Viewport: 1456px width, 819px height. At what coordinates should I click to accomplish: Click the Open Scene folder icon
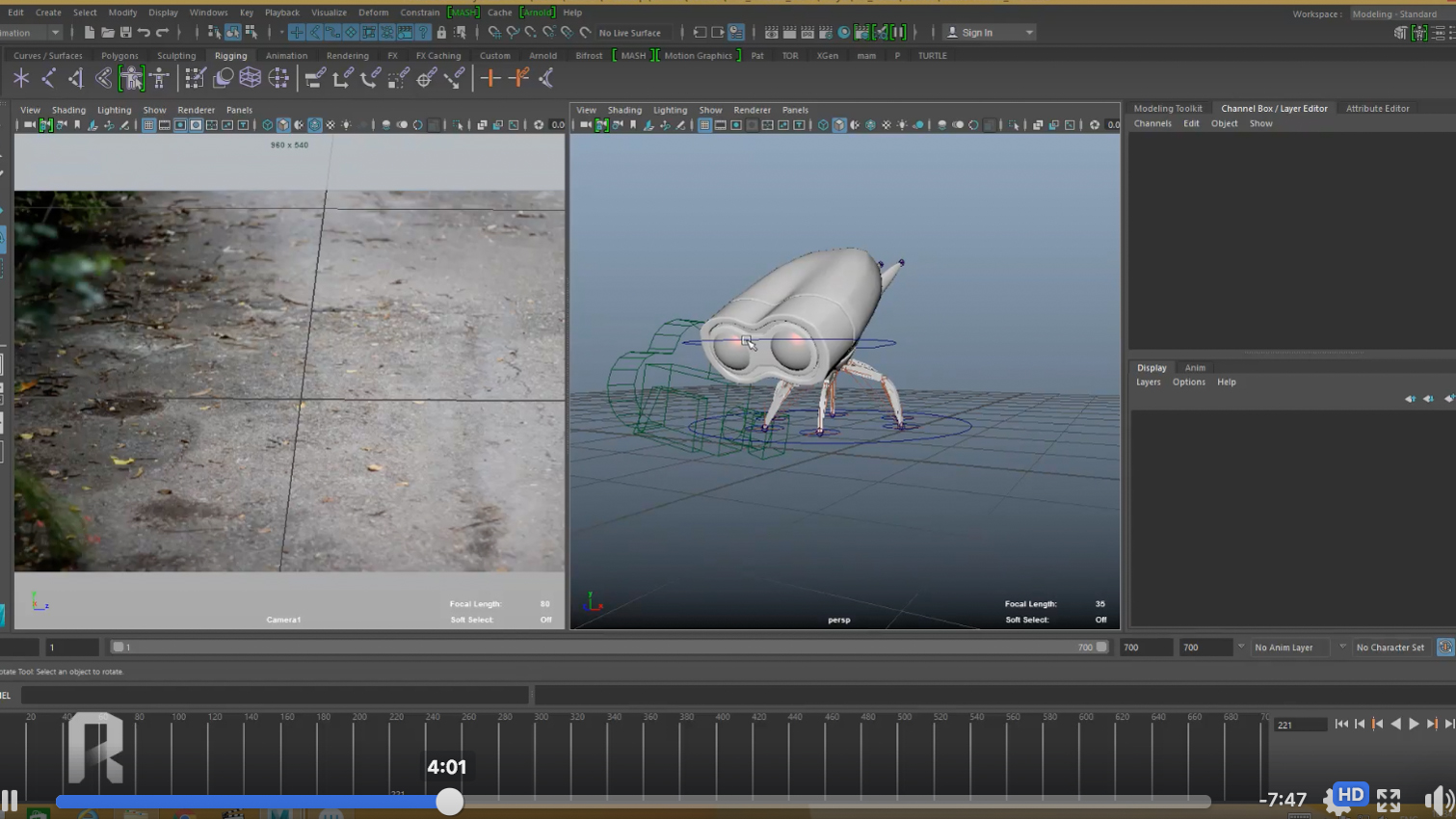point(107,33)
